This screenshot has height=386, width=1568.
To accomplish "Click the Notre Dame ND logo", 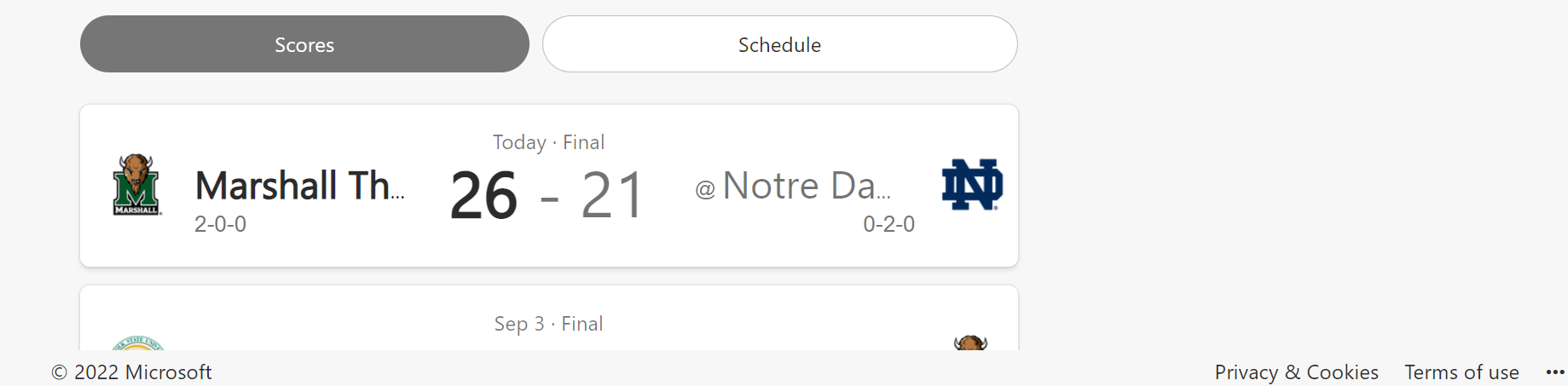I will [x=971, y=184].
